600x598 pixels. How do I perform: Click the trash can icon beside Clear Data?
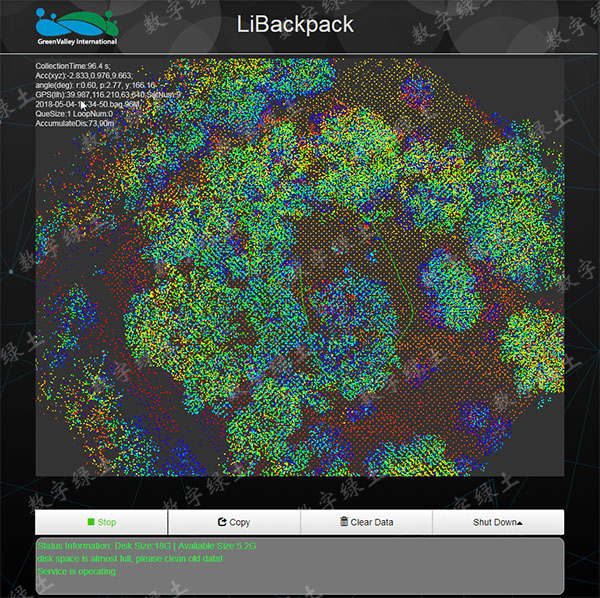coord(344,521)
